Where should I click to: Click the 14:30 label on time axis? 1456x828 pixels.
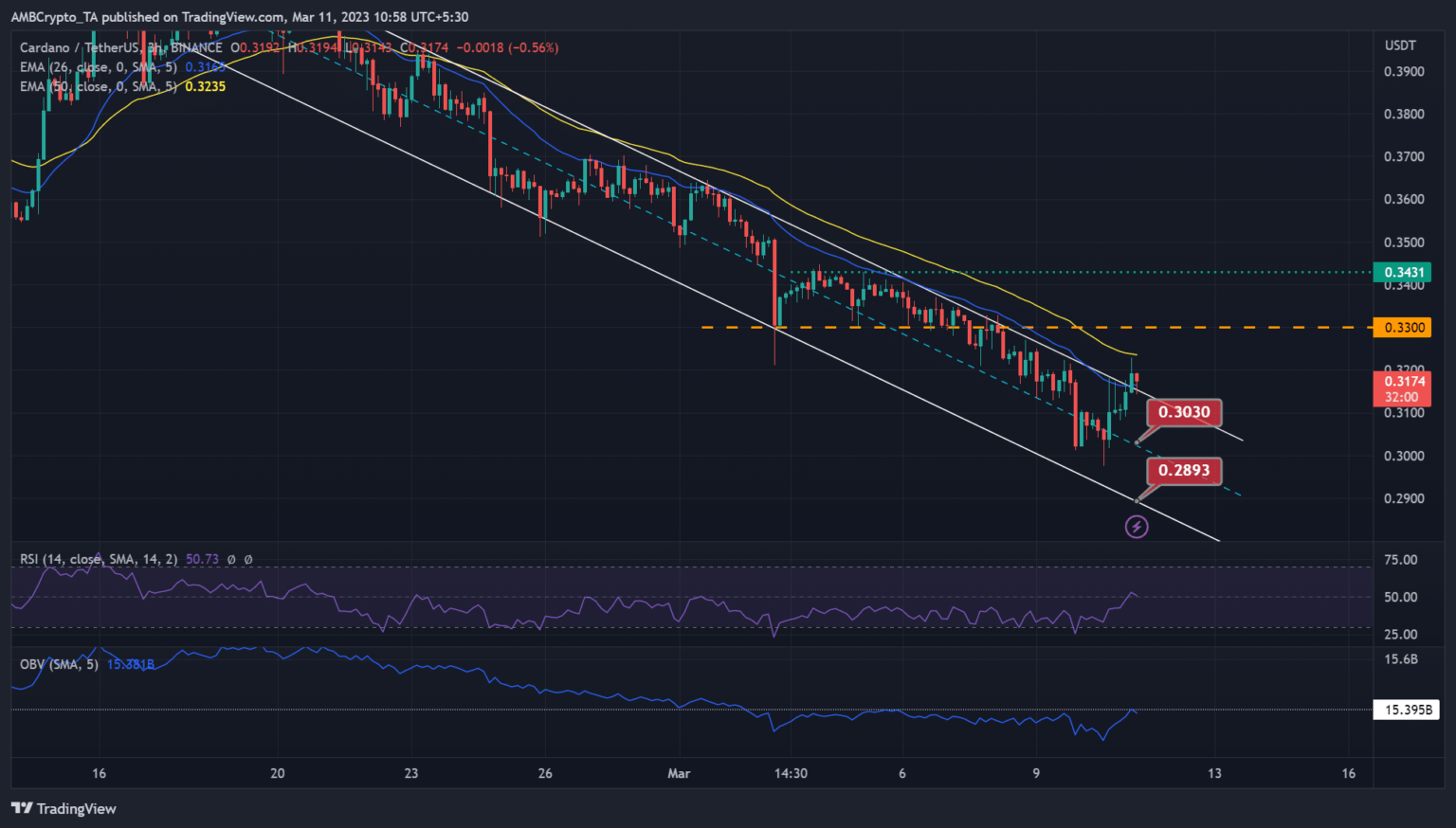click(x=791, y=773)
